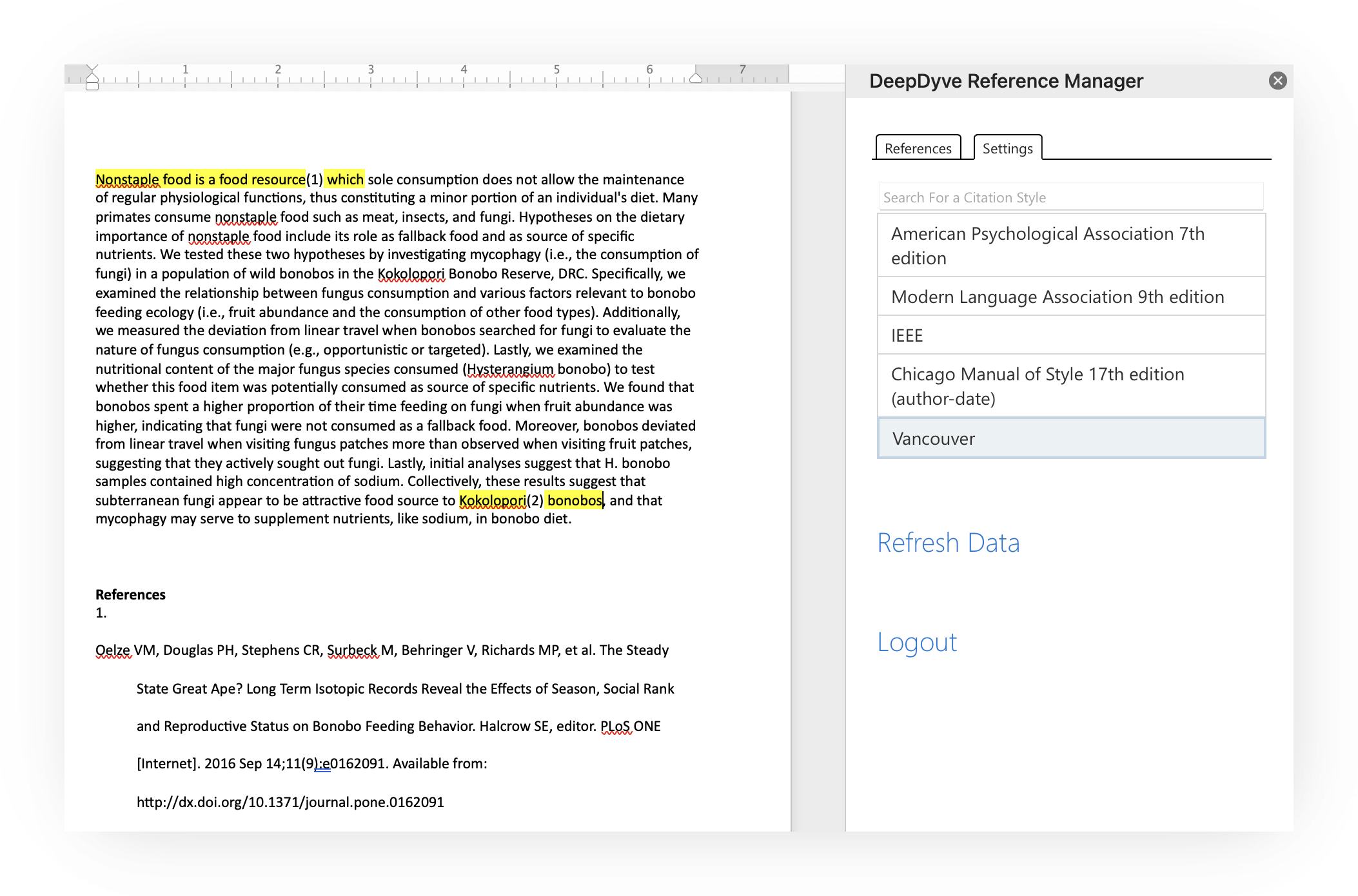Click the highlighted citation (1) in document
1358x896 pixels.
315,179
